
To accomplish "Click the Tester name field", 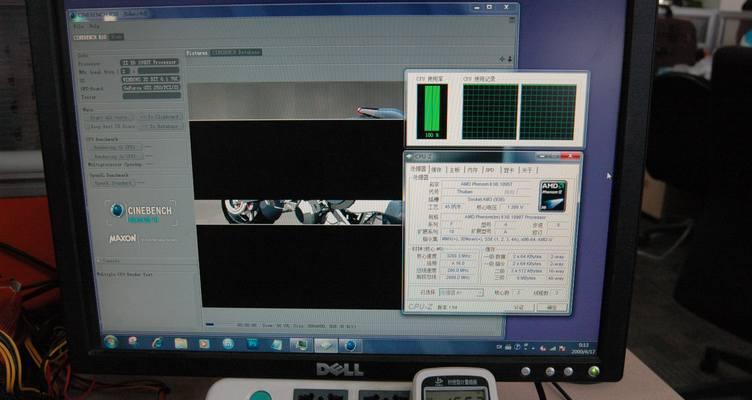I will point(152,96).
